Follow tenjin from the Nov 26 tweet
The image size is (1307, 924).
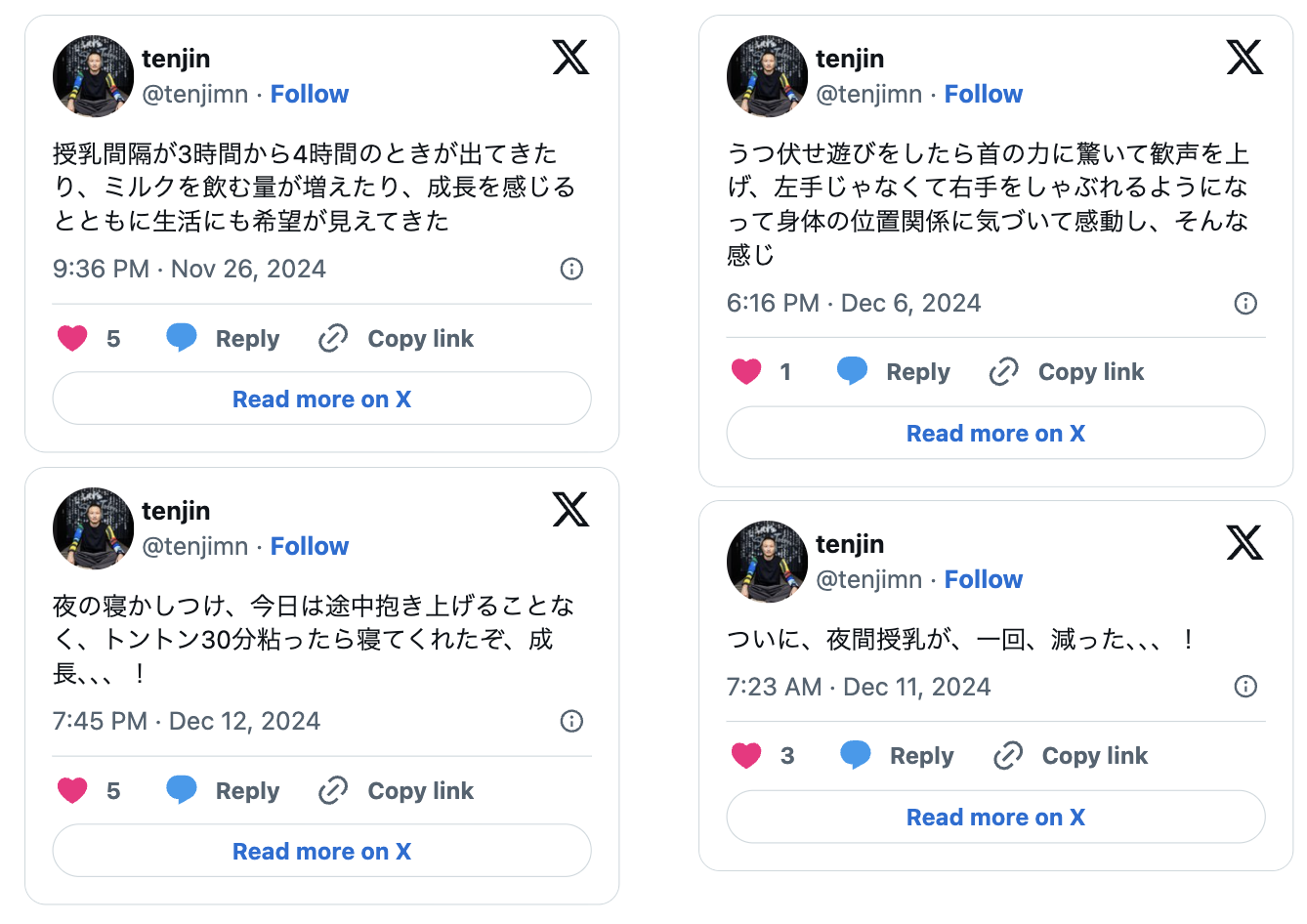(x=309, y=94)
